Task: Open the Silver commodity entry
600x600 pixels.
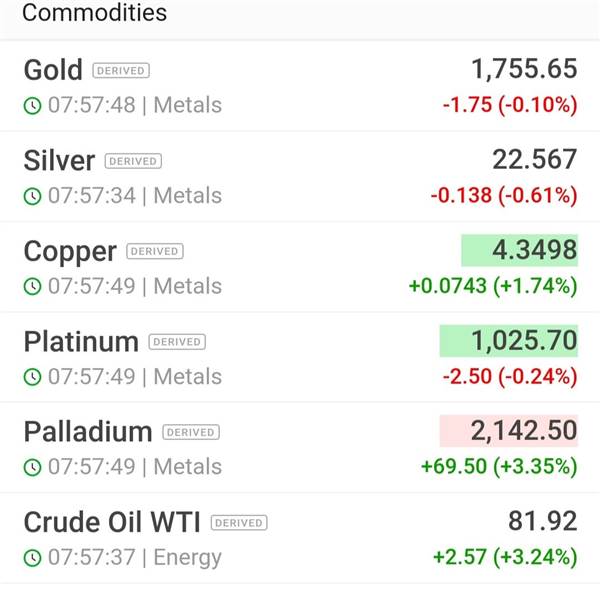Action: [x=300, y=176]
